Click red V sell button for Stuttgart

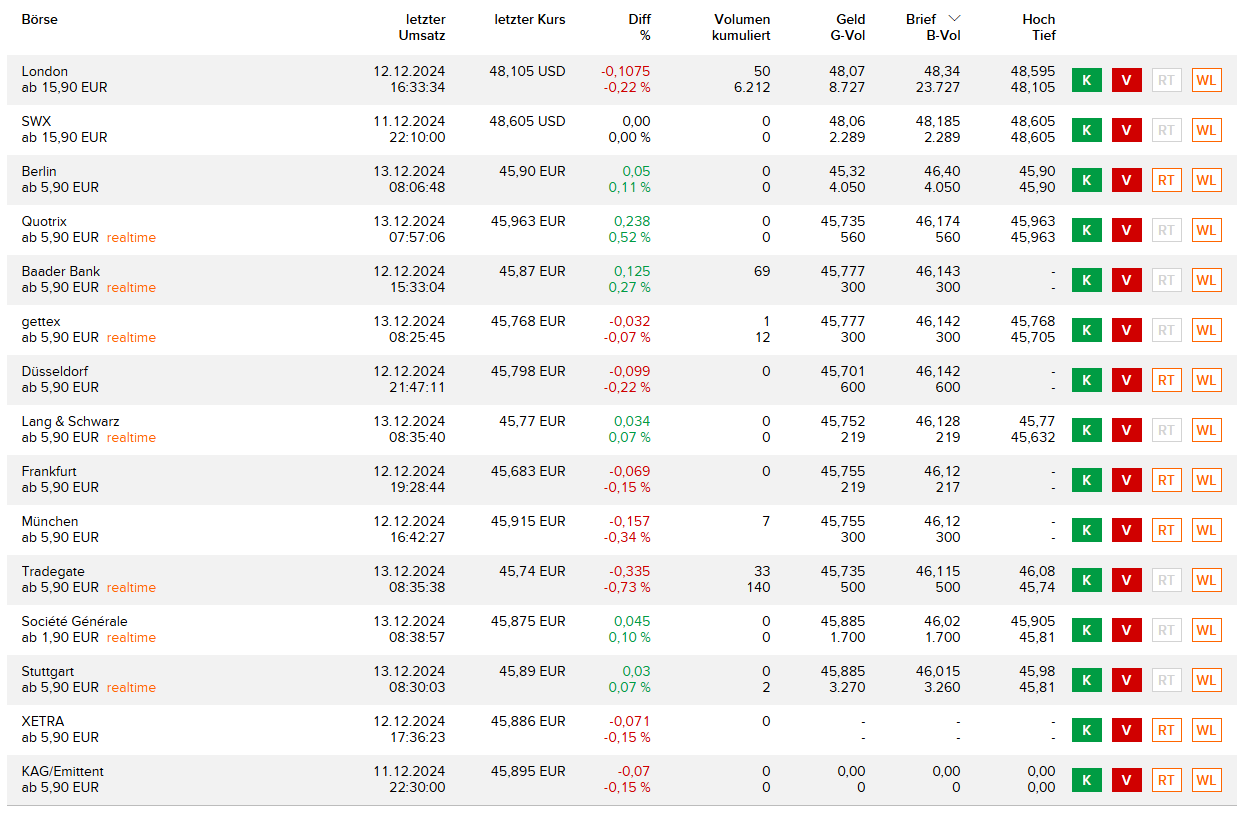[1126, 680]
